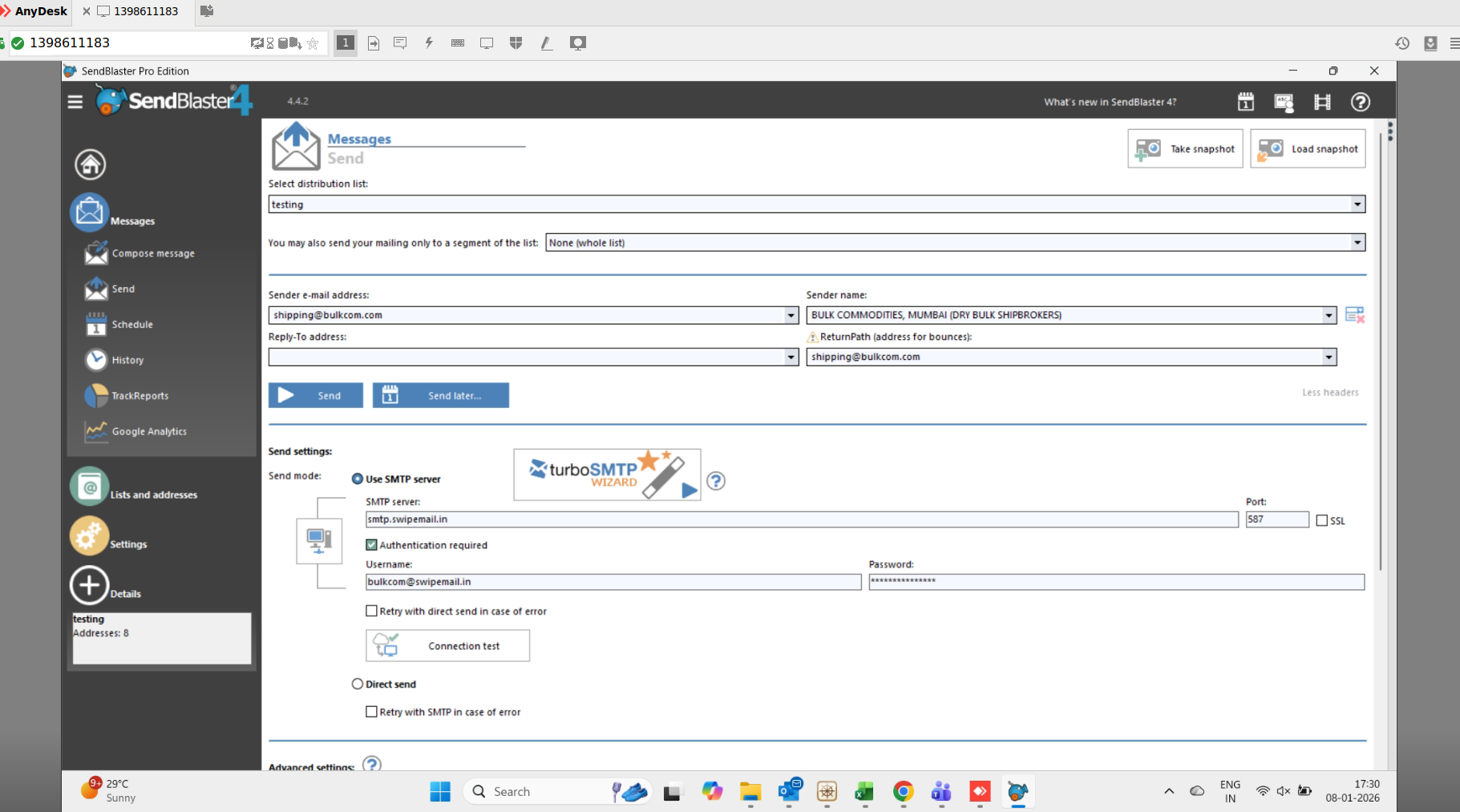This screenshot has width=1460, height=812.
Task: Select the Direct send radio option
Action: coord(358,684)
